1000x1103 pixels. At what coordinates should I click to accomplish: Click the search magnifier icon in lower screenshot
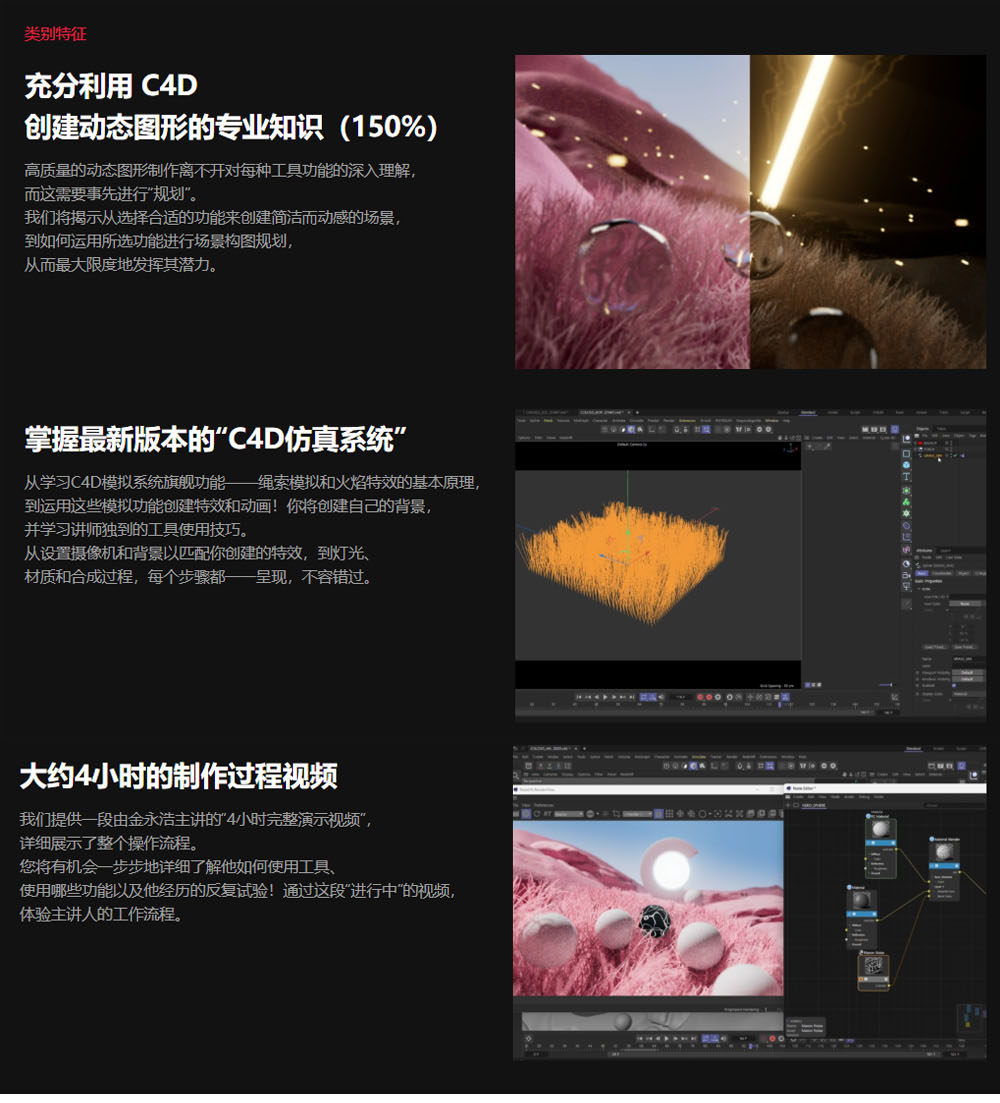(x=517, y=775)
